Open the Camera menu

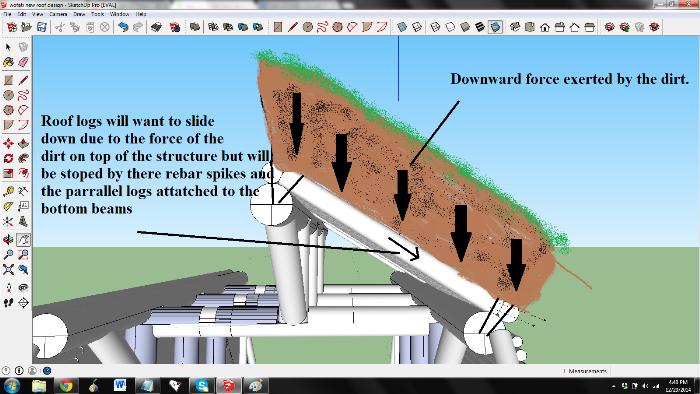[x=58, y=14]
